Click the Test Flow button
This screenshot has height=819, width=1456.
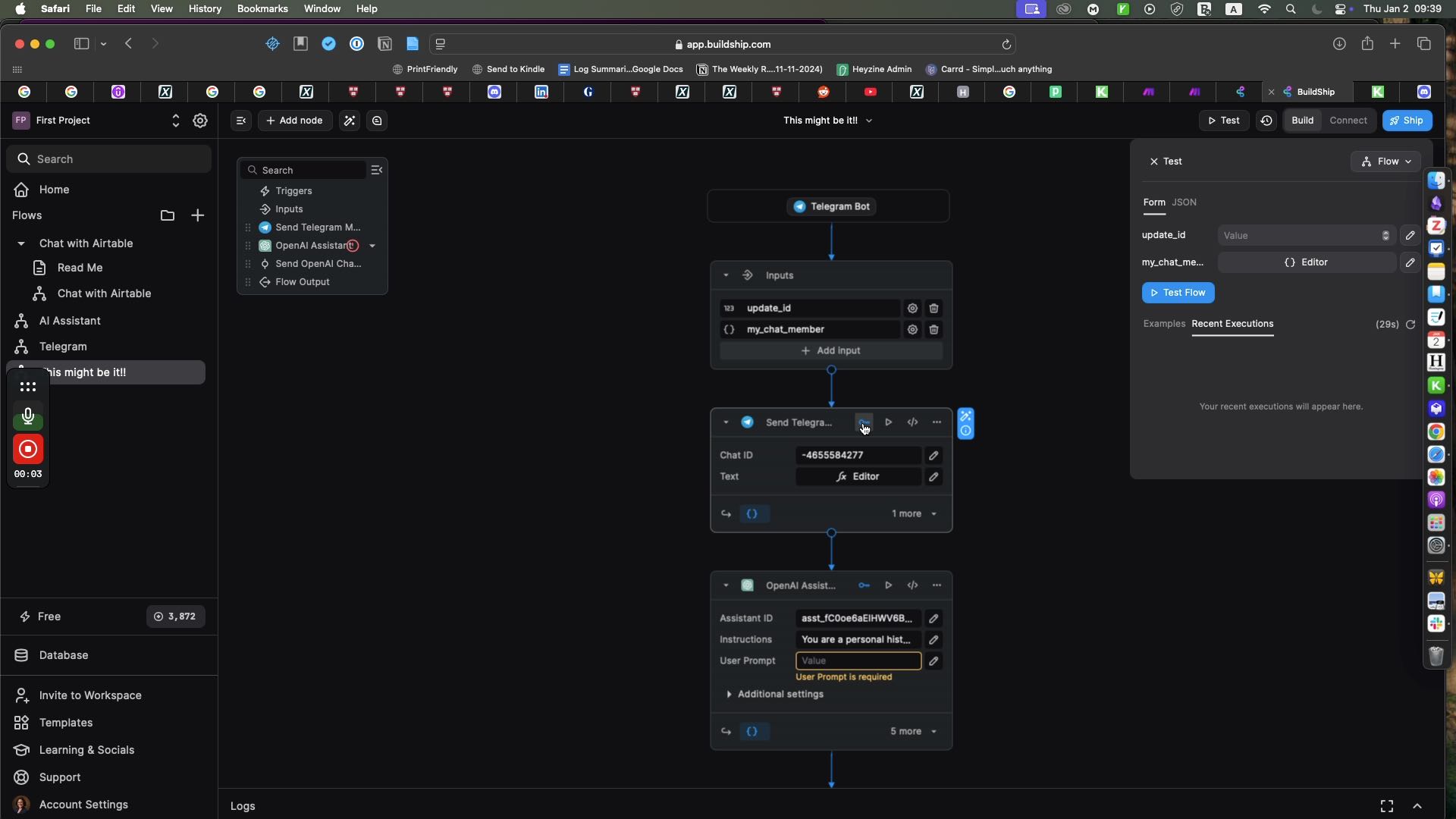point(1178,293)
